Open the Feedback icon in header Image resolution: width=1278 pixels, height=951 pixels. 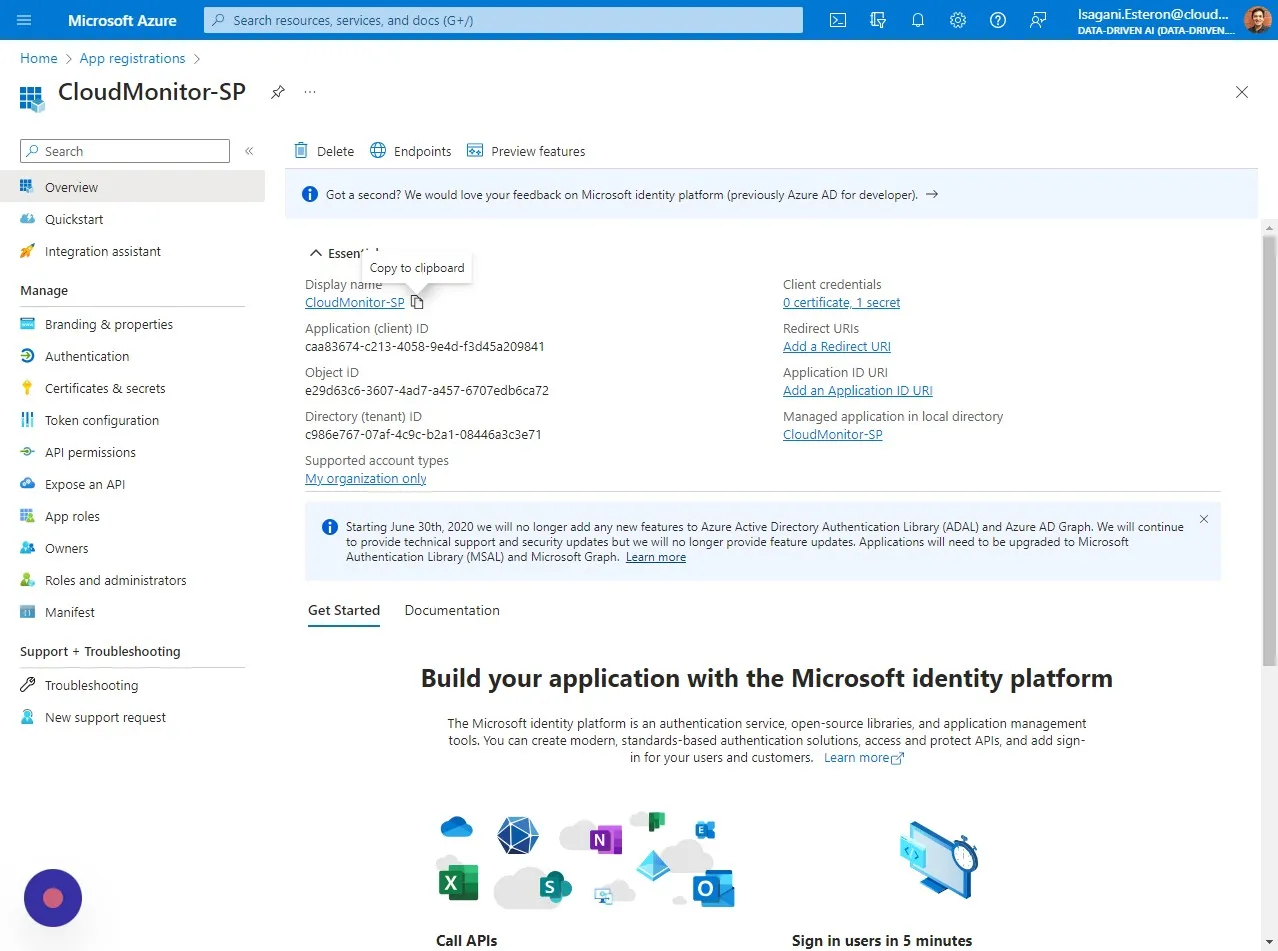1038,20
